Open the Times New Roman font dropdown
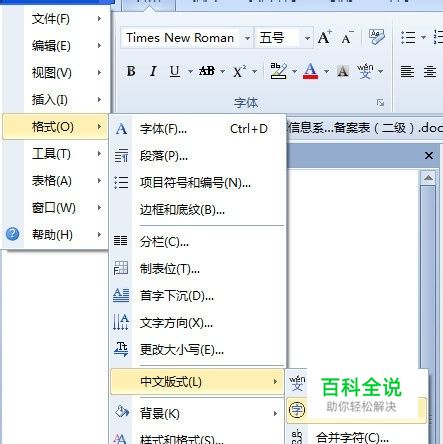443x444 pixels. tap(247, 38)
